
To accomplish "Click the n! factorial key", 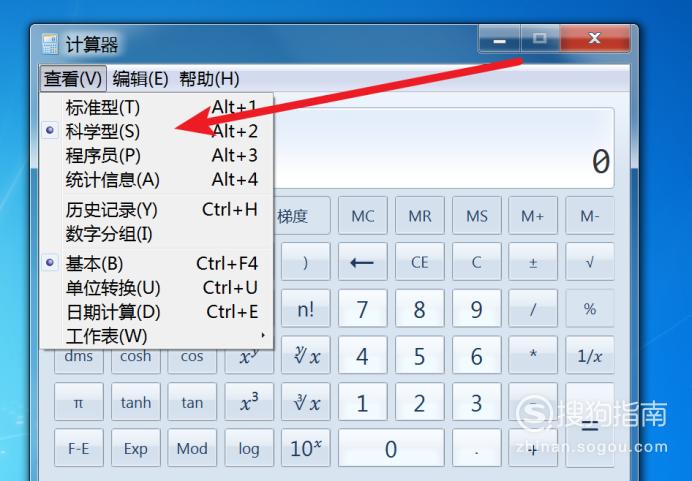I will [305, 309].
